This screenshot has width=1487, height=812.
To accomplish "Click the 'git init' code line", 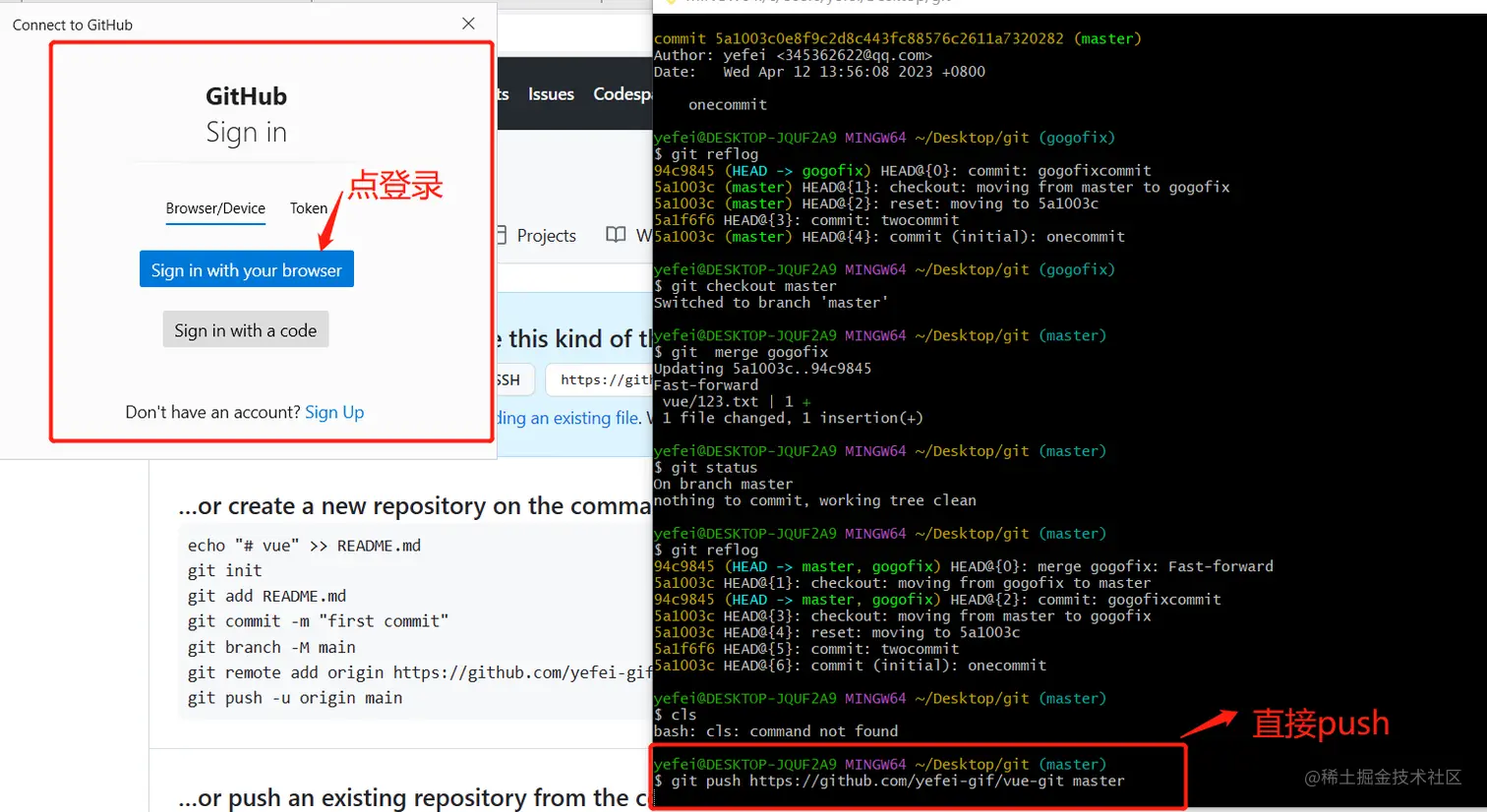I will click(x=225, y=570).
